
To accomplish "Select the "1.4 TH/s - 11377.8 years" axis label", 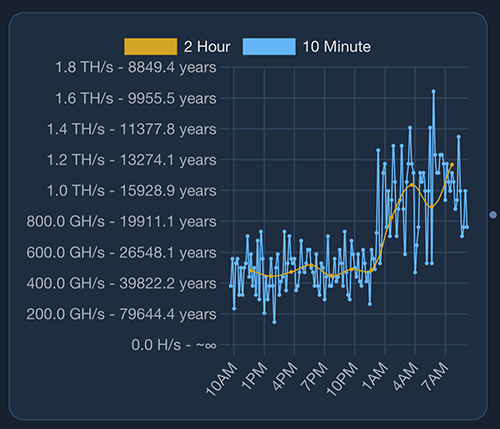I will pos(132,129).
